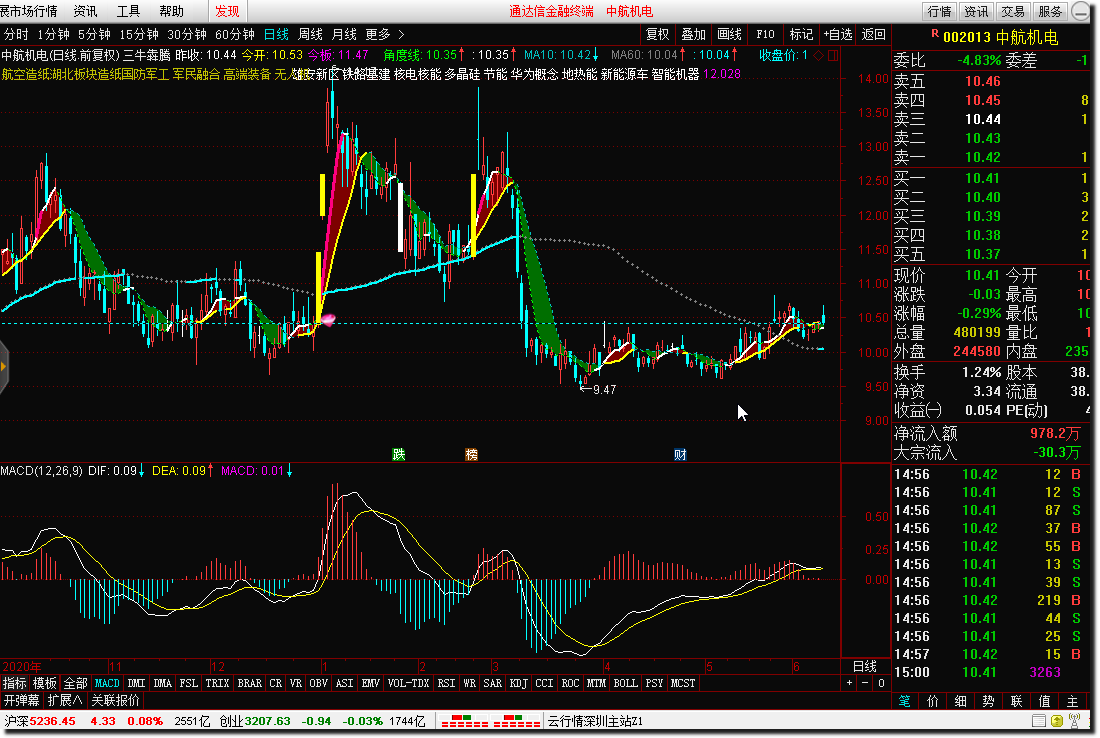This screenshot has height=738, width=1100.
Task: Click the 返回 back button
Action: (873, 34)
